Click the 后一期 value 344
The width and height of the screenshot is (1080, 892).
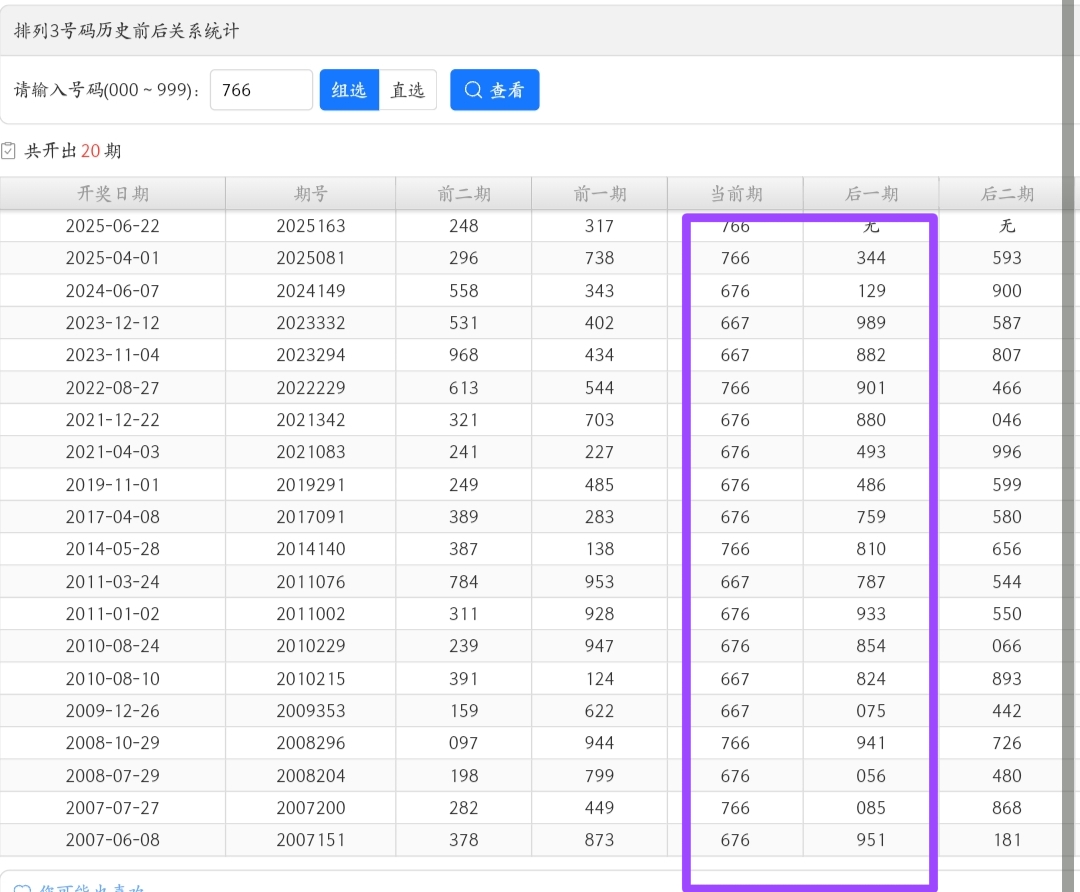871,258
